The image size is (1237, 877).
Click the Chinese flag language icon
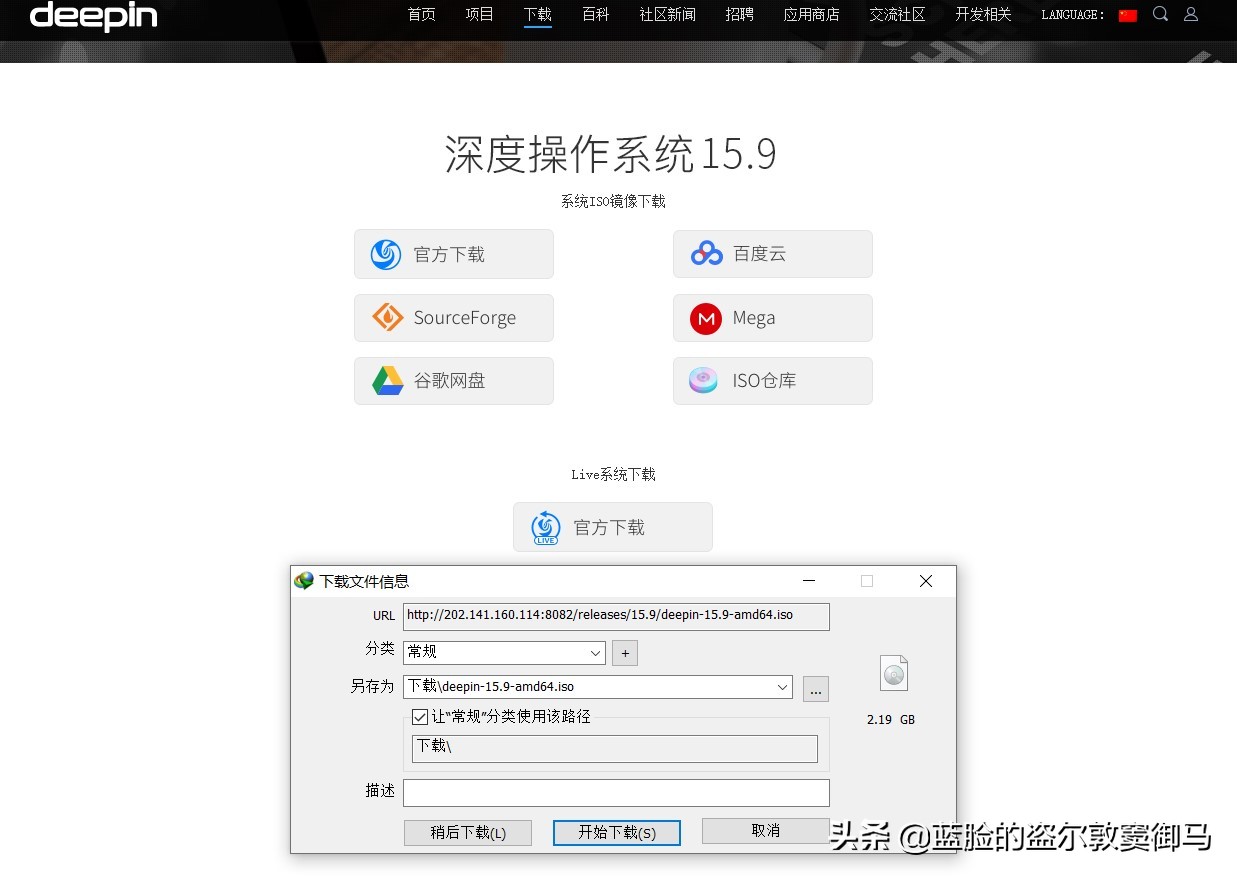(1128, 14)
